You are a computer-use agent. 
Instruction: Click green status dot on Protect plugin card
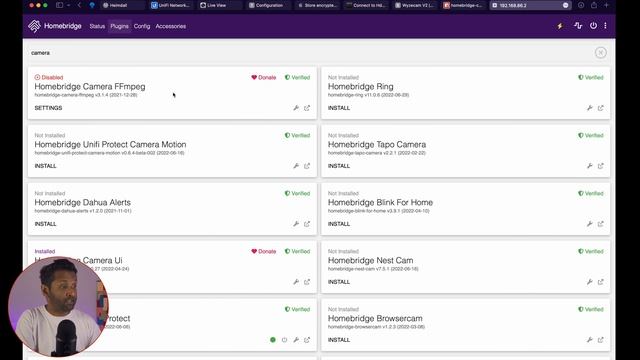click(273, 340)
